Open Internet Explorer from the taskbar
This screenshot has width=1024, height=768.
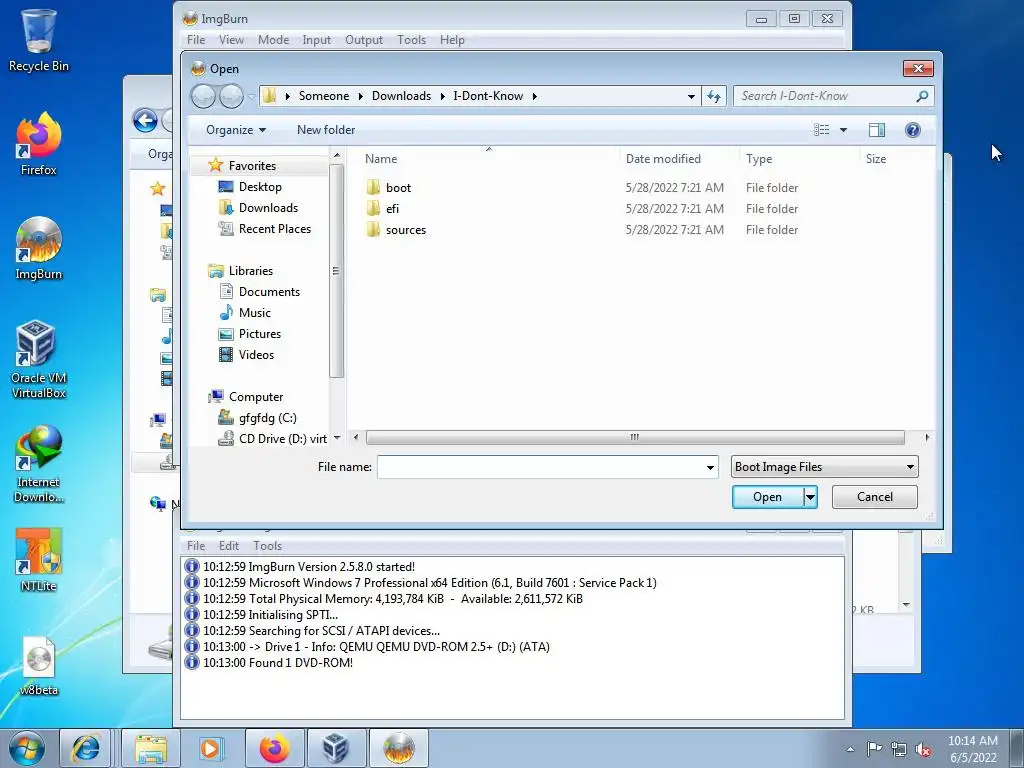[86, 748]
